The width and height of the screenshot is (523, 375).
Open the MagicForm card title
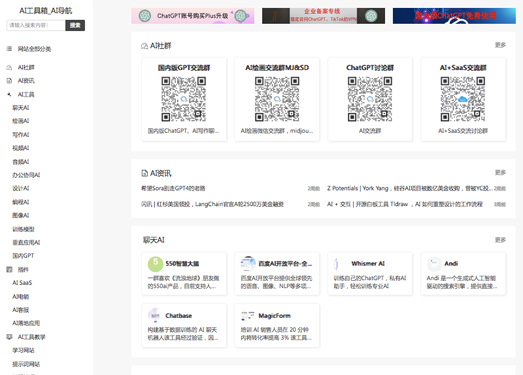click(x=275, y=316)
